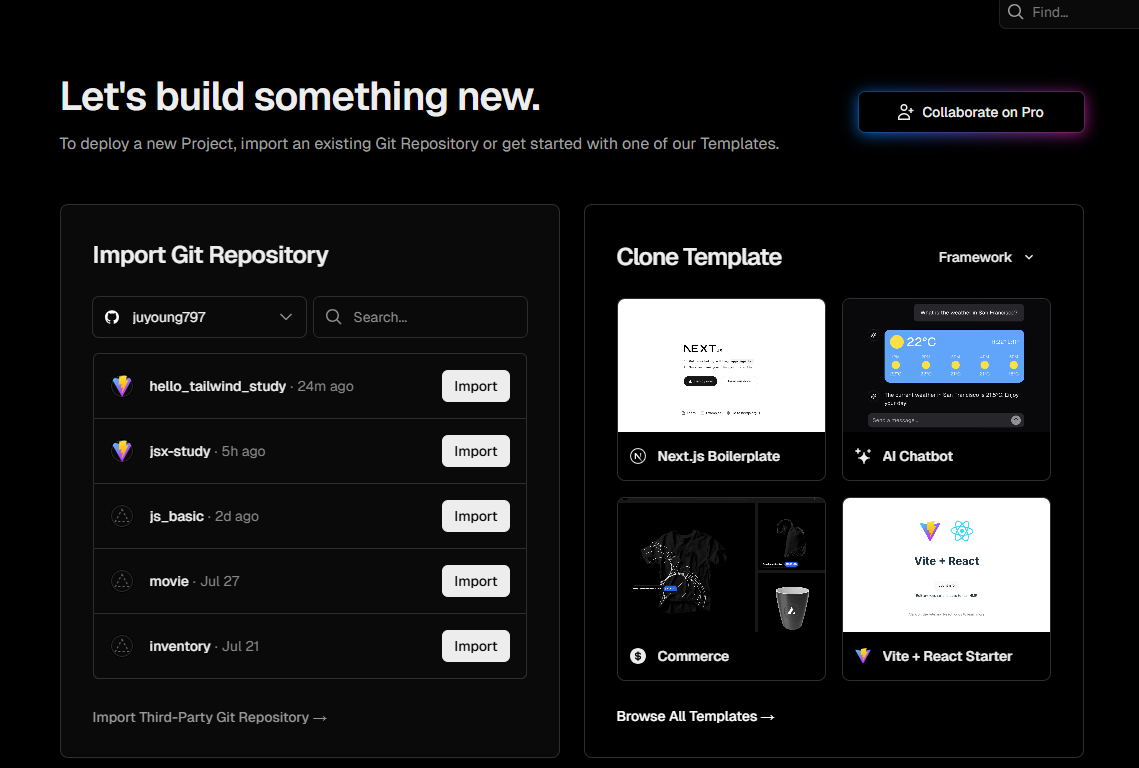
Task: Import the jsx-study repository
Action: click(476, 451)
